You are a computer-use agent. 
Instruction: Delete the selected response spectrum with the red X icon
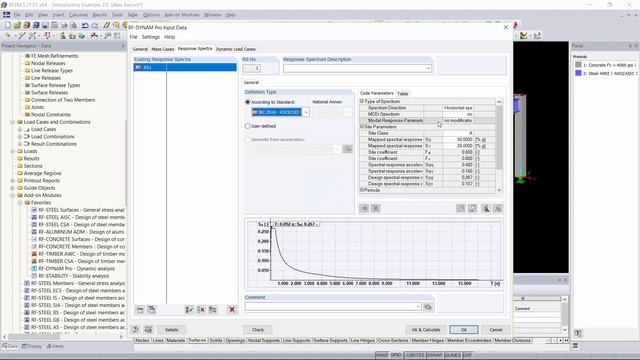232,309
